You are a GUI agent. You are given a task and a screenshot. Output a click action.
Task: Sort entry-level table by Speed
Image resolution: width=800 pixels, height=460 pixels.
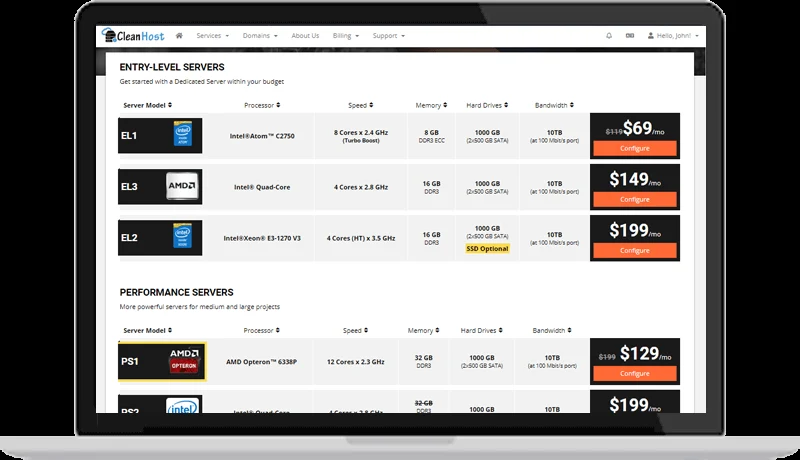coord(360,105)
